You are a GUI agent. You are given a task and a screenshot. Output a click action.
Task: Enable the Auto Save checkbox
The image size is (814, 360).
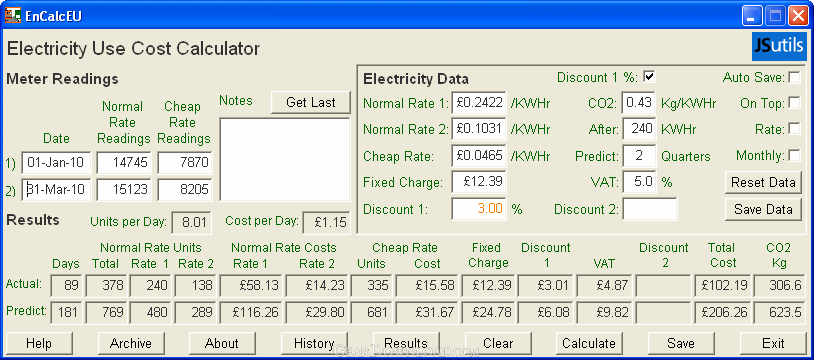tap(794, 77)
